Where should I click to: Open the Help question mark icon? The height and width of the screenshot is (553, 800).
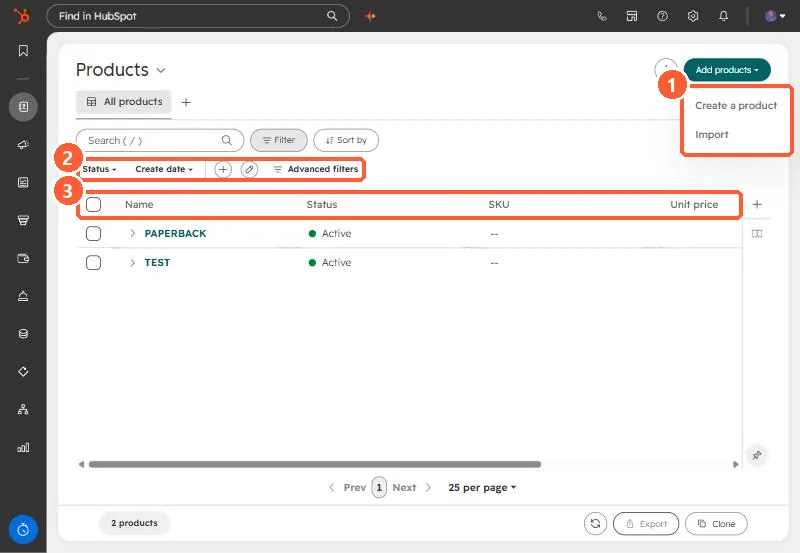[x=662, y=16]
